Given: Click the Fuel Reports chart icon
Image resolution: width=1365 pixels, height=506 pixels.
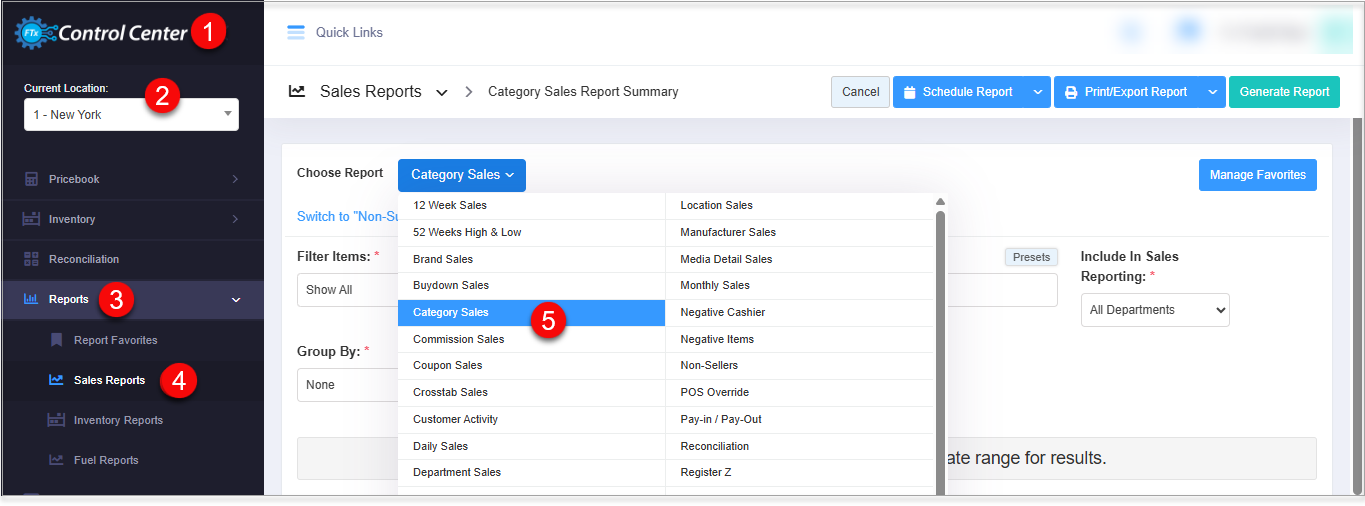Looking at the screenshot, I should click(x=56, y=460).
